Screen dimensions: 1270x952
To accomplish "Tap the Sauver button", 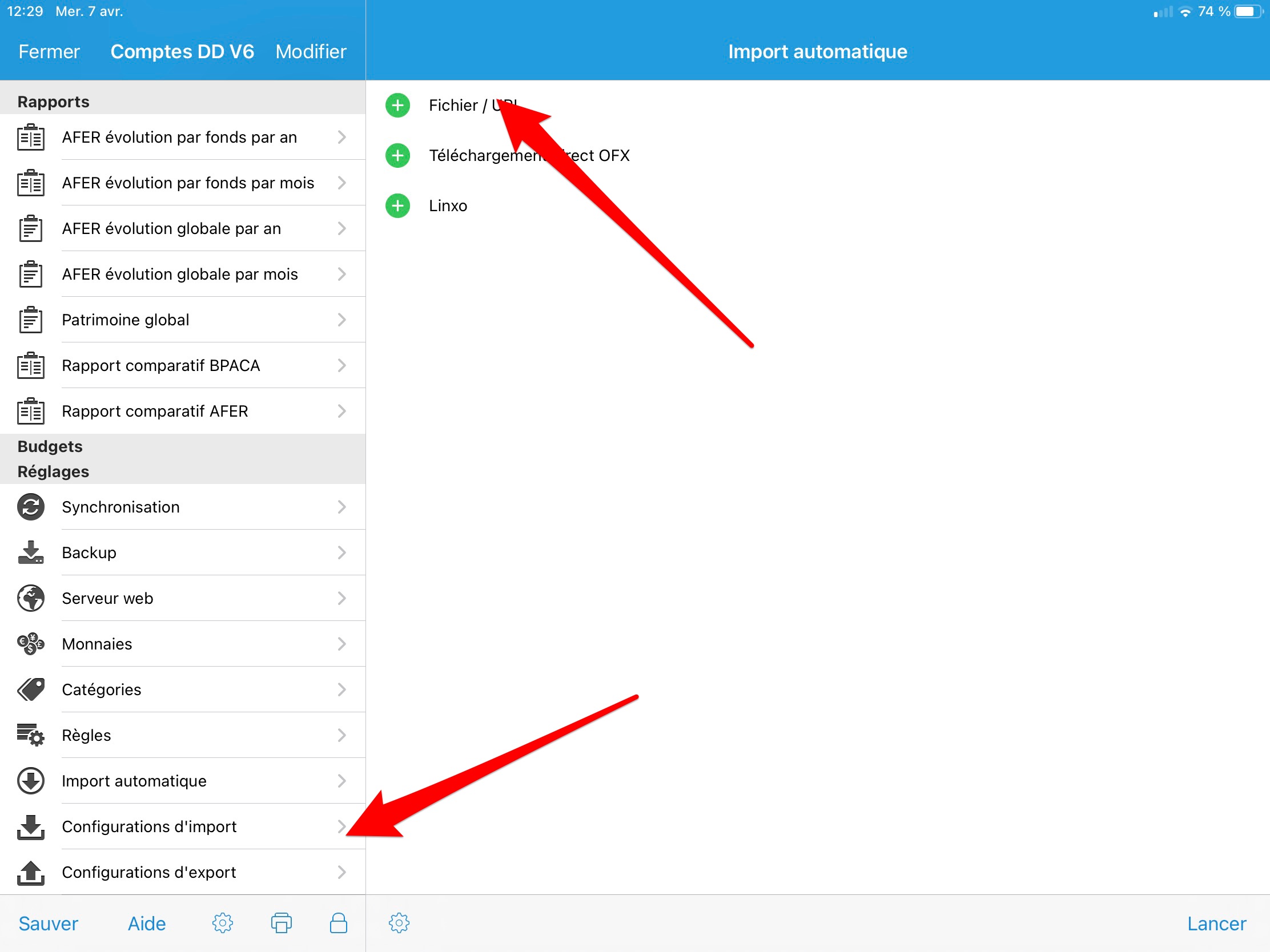I will (x=48, y=924).
